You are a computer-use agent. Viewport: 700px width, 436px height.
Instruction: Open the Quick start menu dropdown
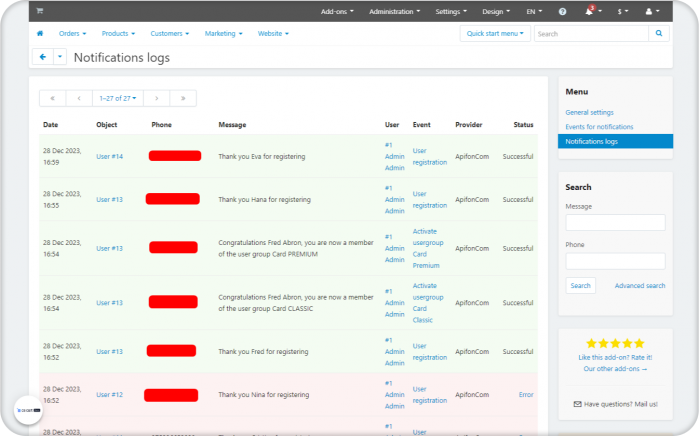(495, 33)
